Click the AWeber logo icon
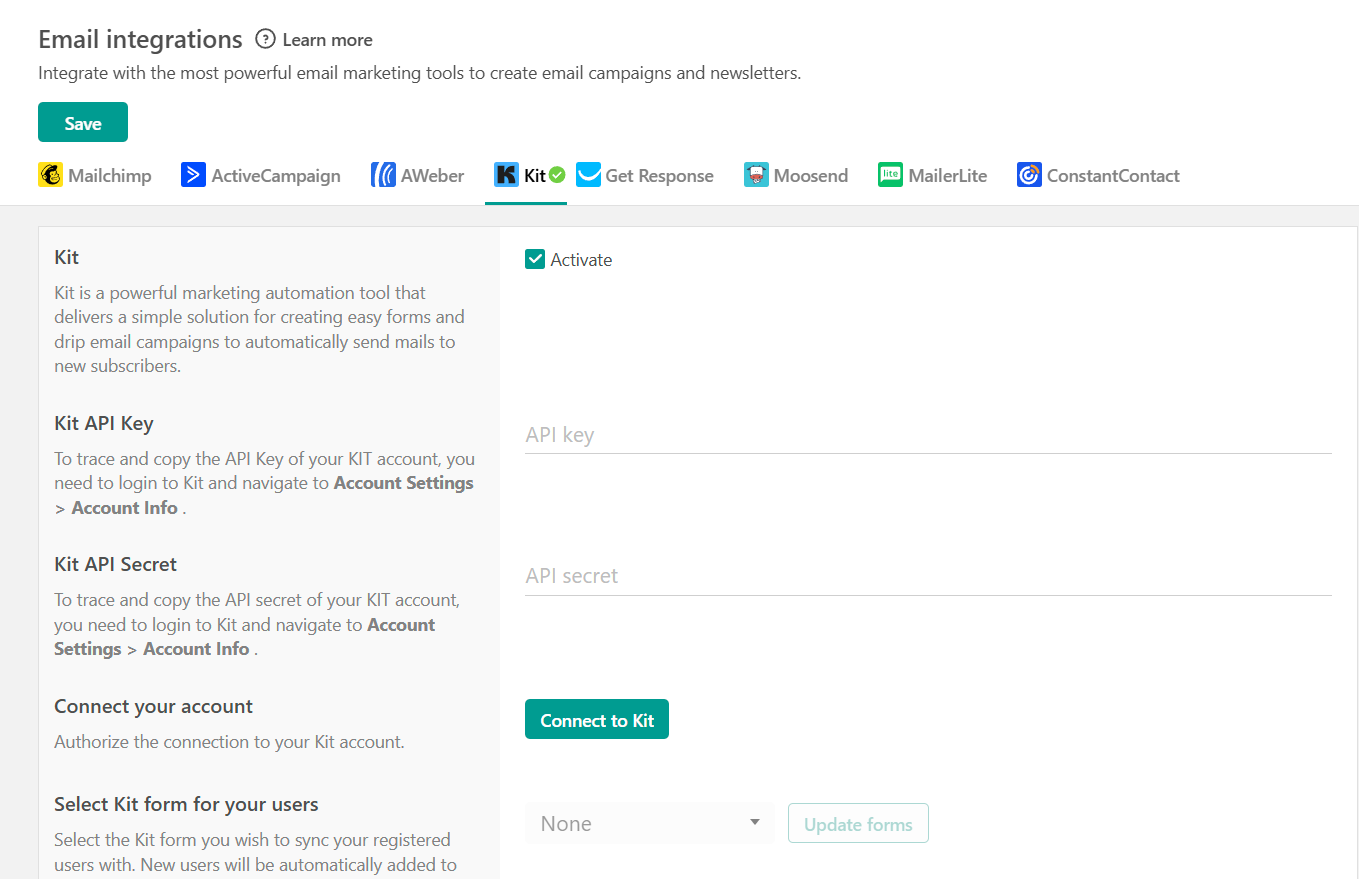Screen dimensions: 1359x879 click(x=383, y=175)
